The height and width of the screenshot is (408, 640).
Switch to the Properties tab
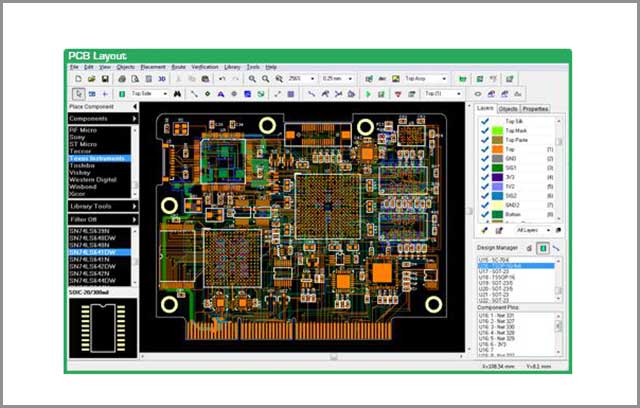tap(535, 109)
